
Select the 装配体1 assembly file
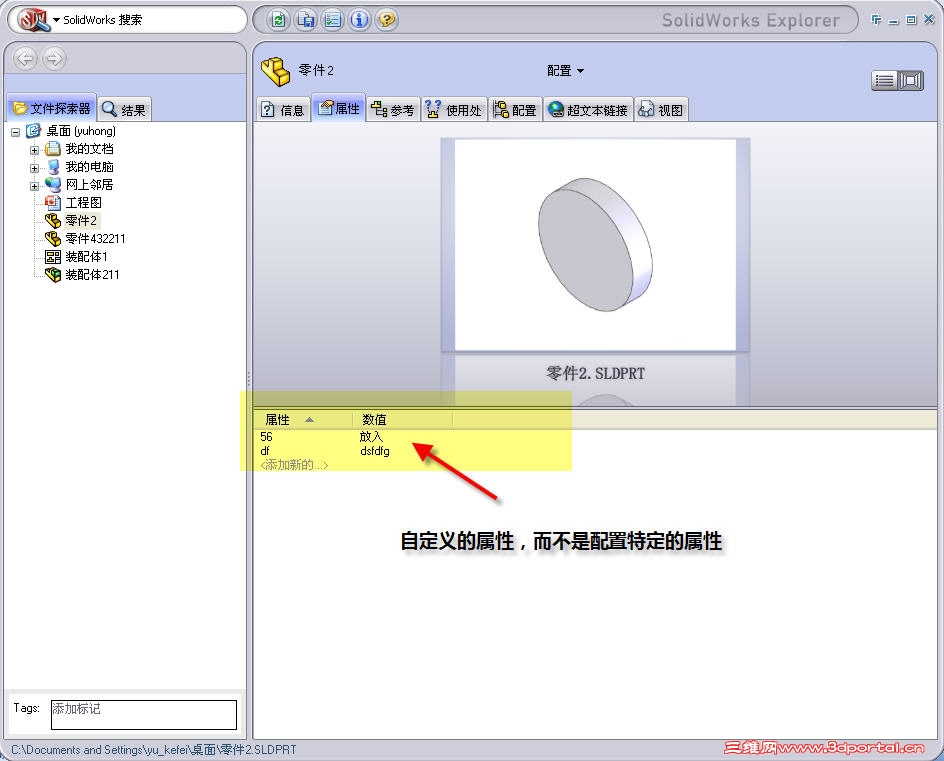click(x=86, y=256)
